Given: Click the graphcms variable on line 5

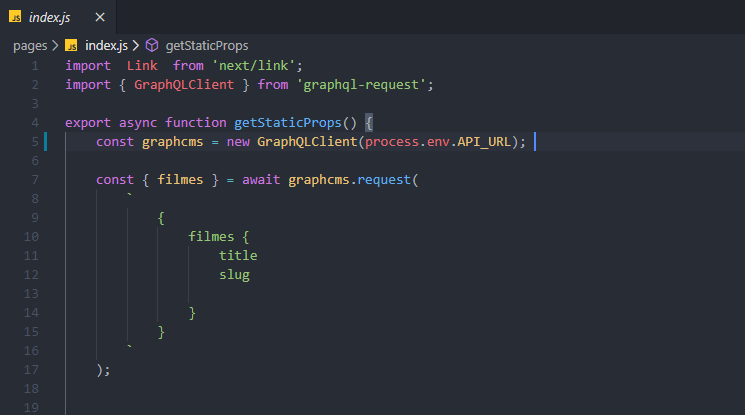Looking at the screenshot, I should pos(172,142).
